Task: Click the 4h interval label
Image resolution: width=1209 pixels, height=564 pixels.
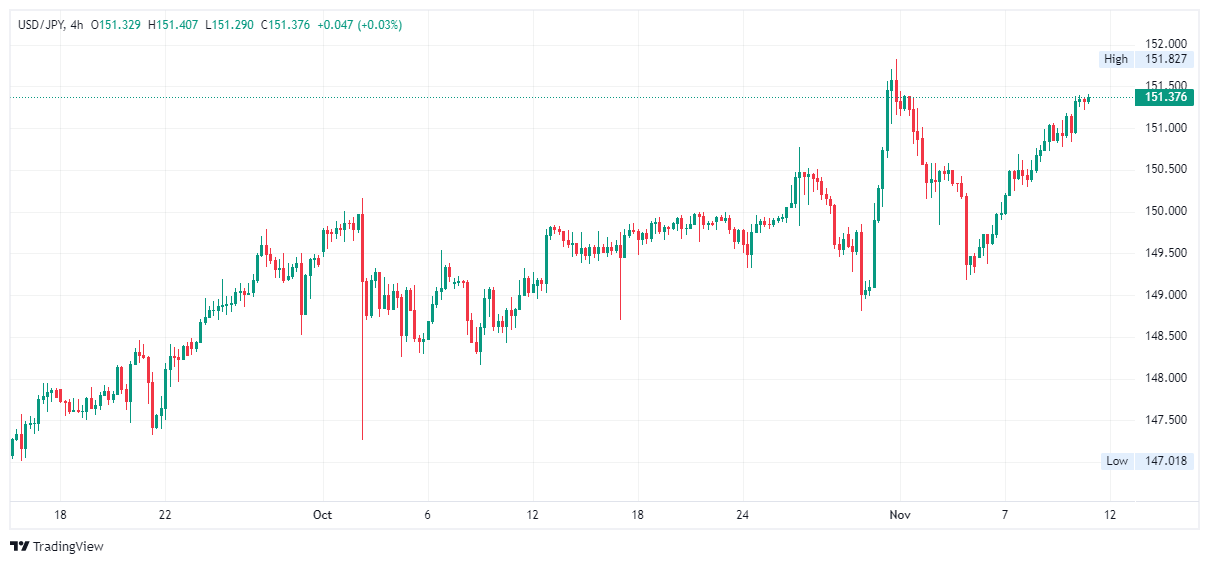Action: [77, 25]
